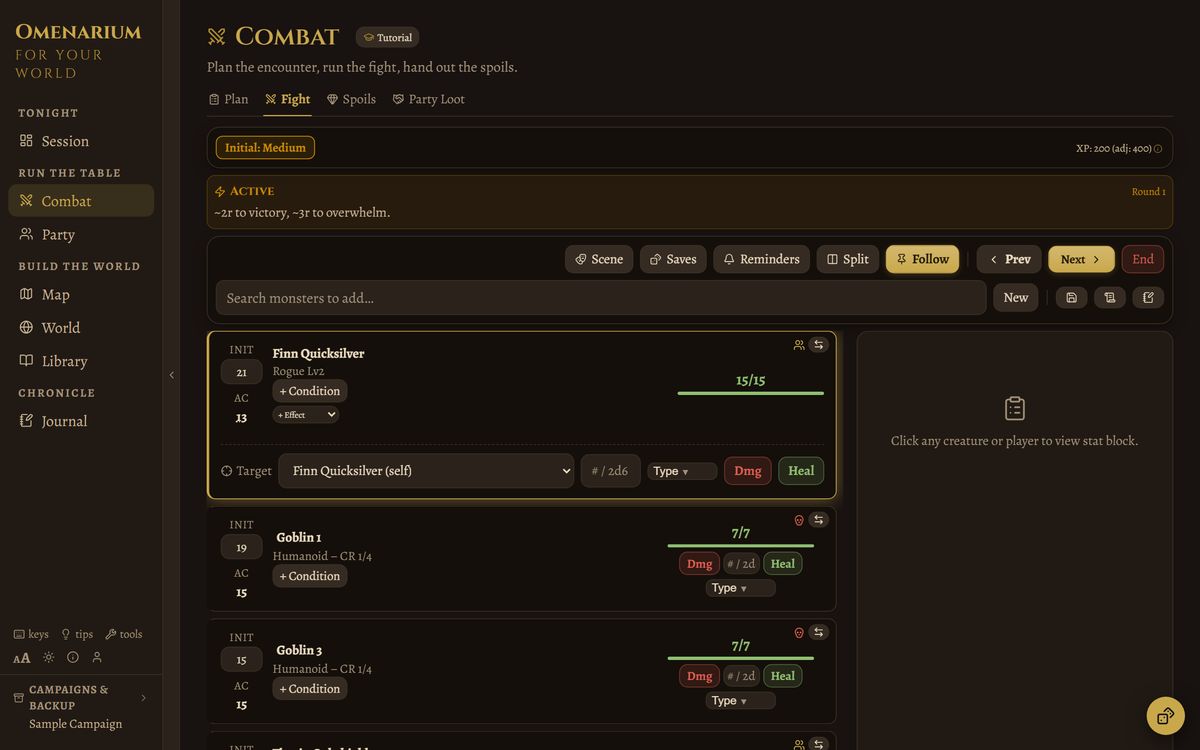Open the tools wrench menu
The width and height of the screenshot is (1200, 750).
[x=124, y=634]
